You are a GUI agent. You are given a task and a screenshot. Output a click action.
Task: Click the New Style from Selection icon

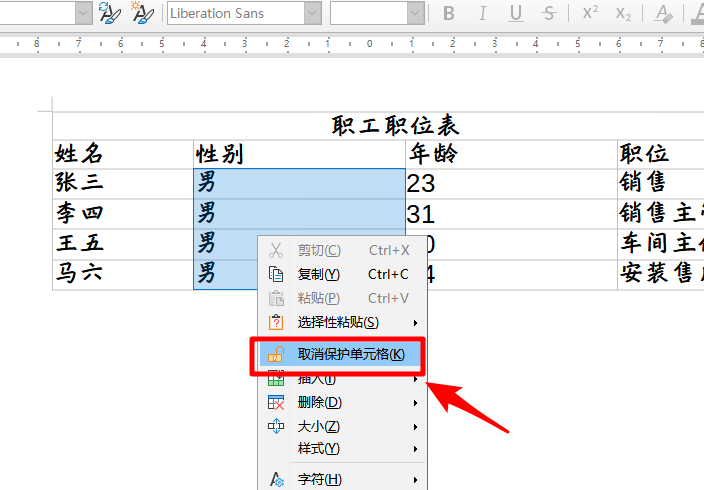[142, 13]
